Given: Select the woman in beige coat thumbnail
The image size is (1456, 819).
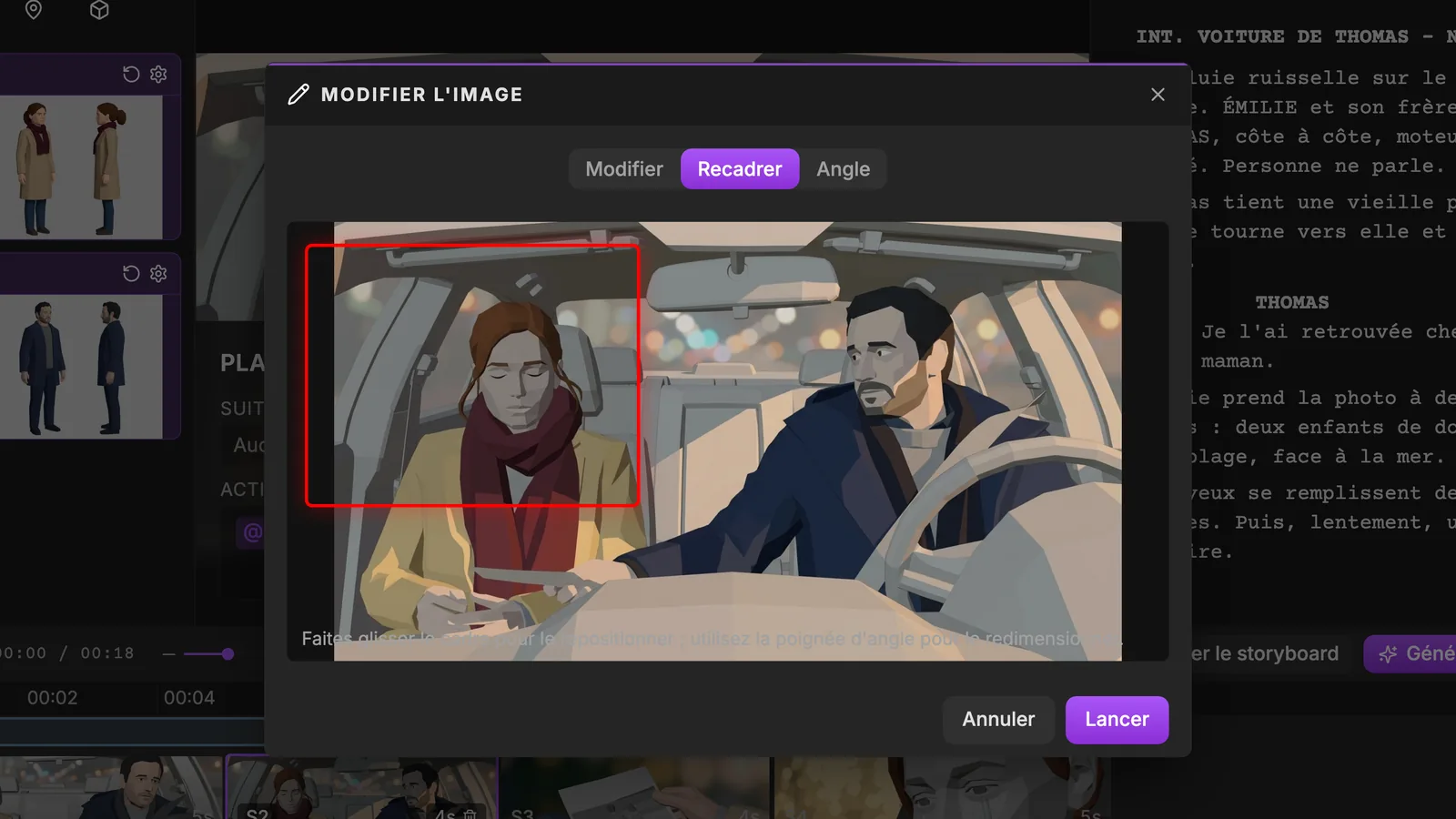Looking at the screenshot, I should pyautogui.click(x=81, y=167).
